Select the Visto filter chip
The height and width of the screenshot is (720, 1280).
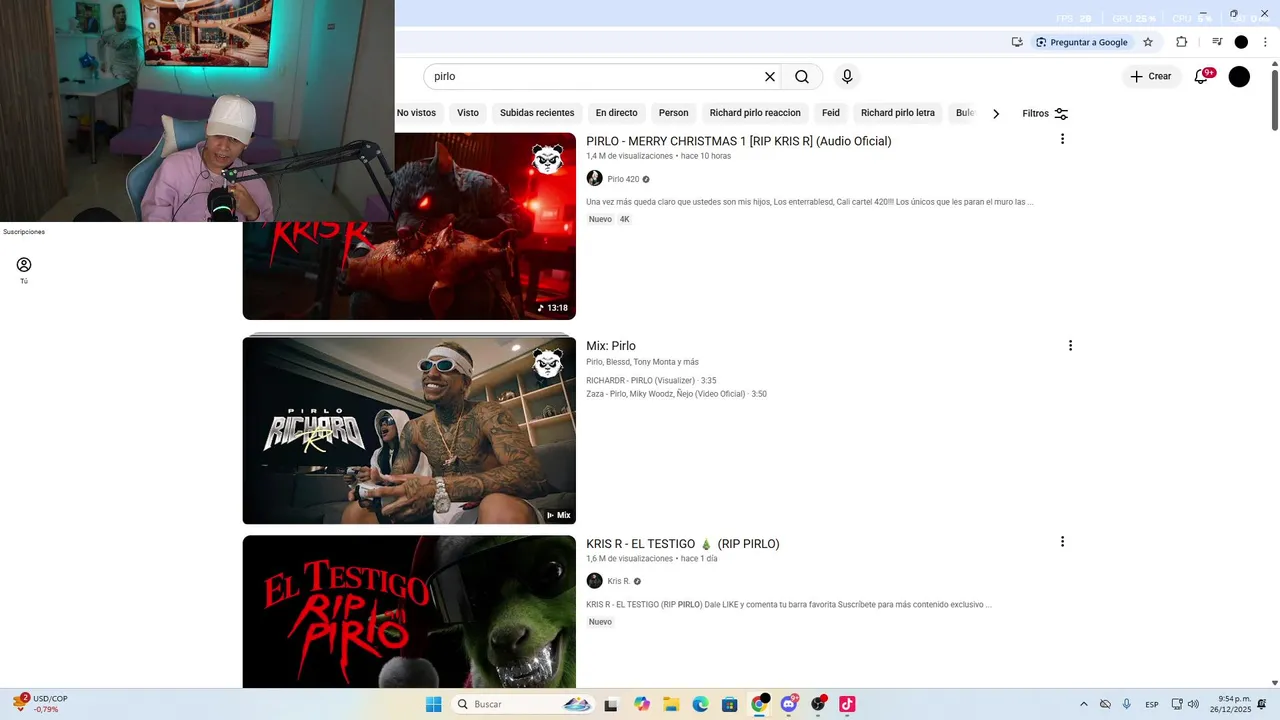coord(468,113)
